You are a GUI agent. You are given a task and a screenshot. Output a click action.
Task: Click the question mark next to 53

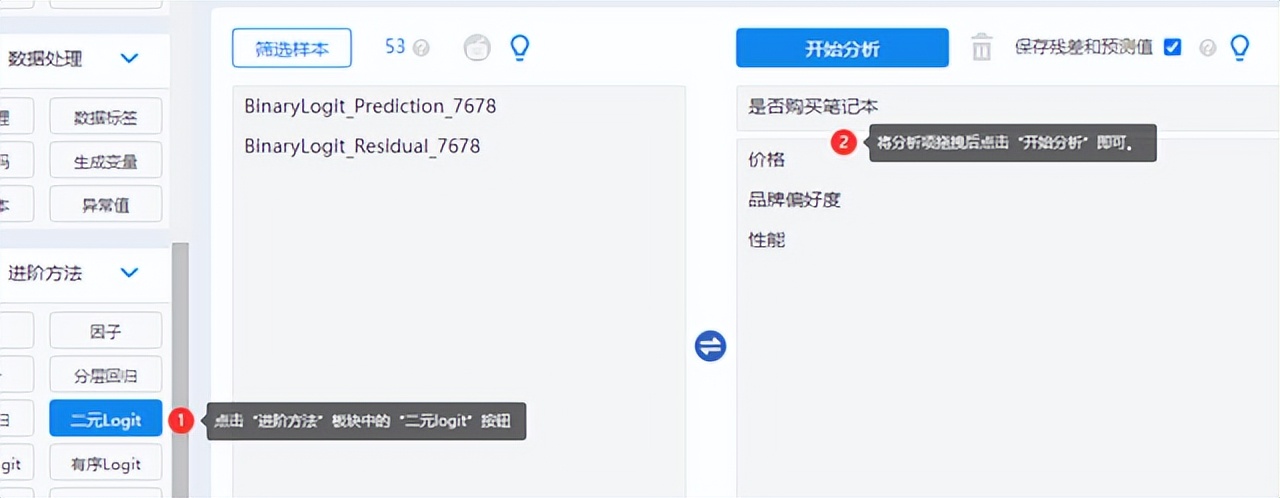tap(421, 48)
